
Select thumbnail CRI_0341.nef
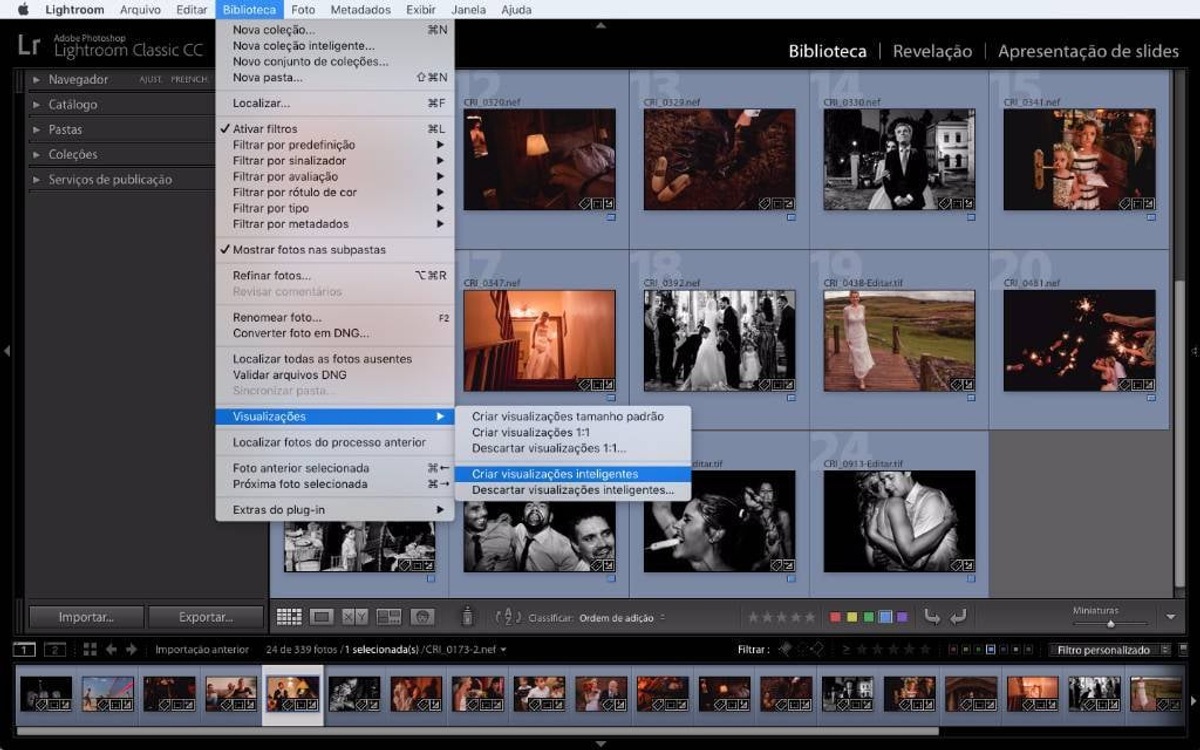coord(1079,160)
